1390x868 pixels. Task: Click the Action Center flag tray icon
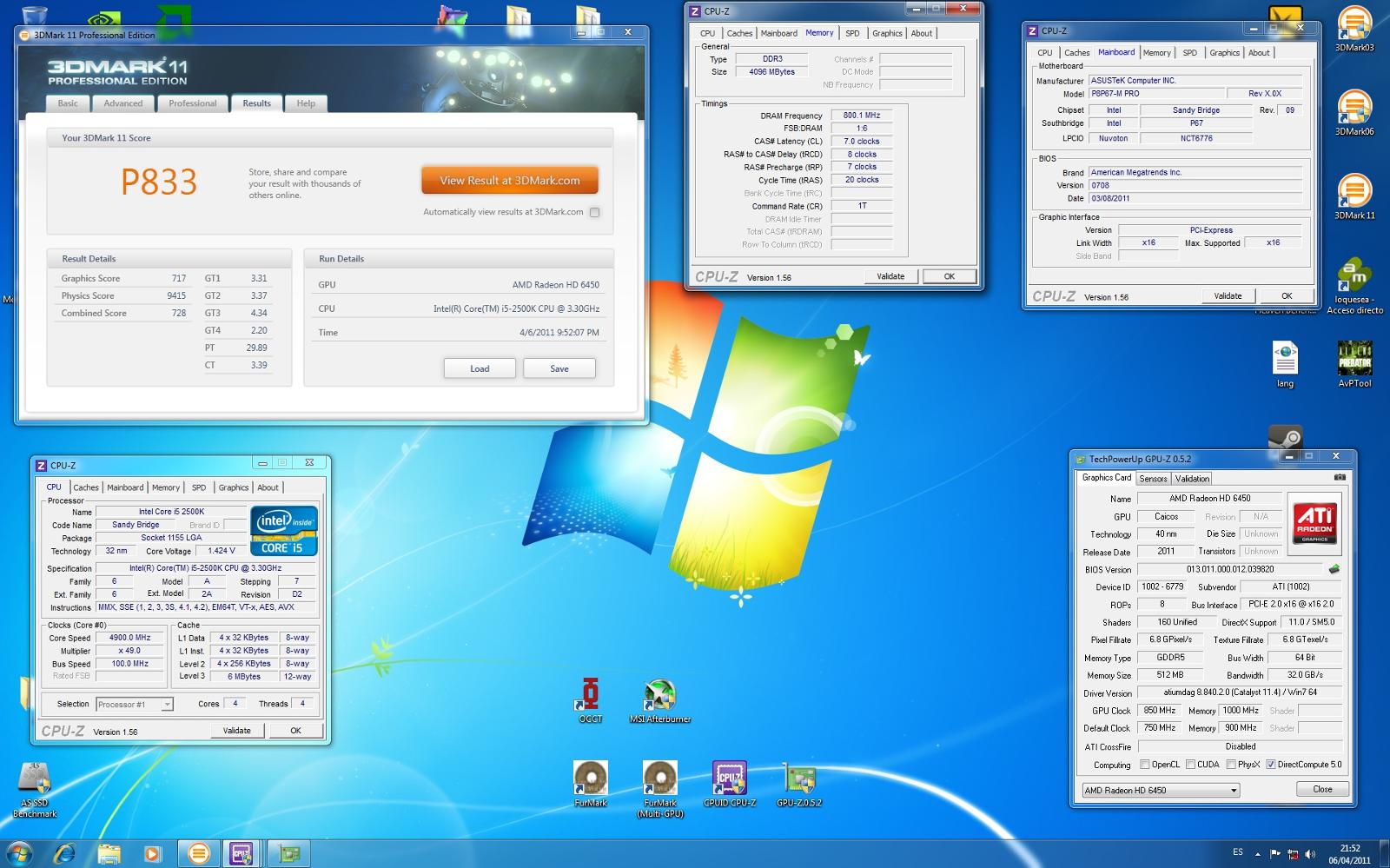[1274, 853]
